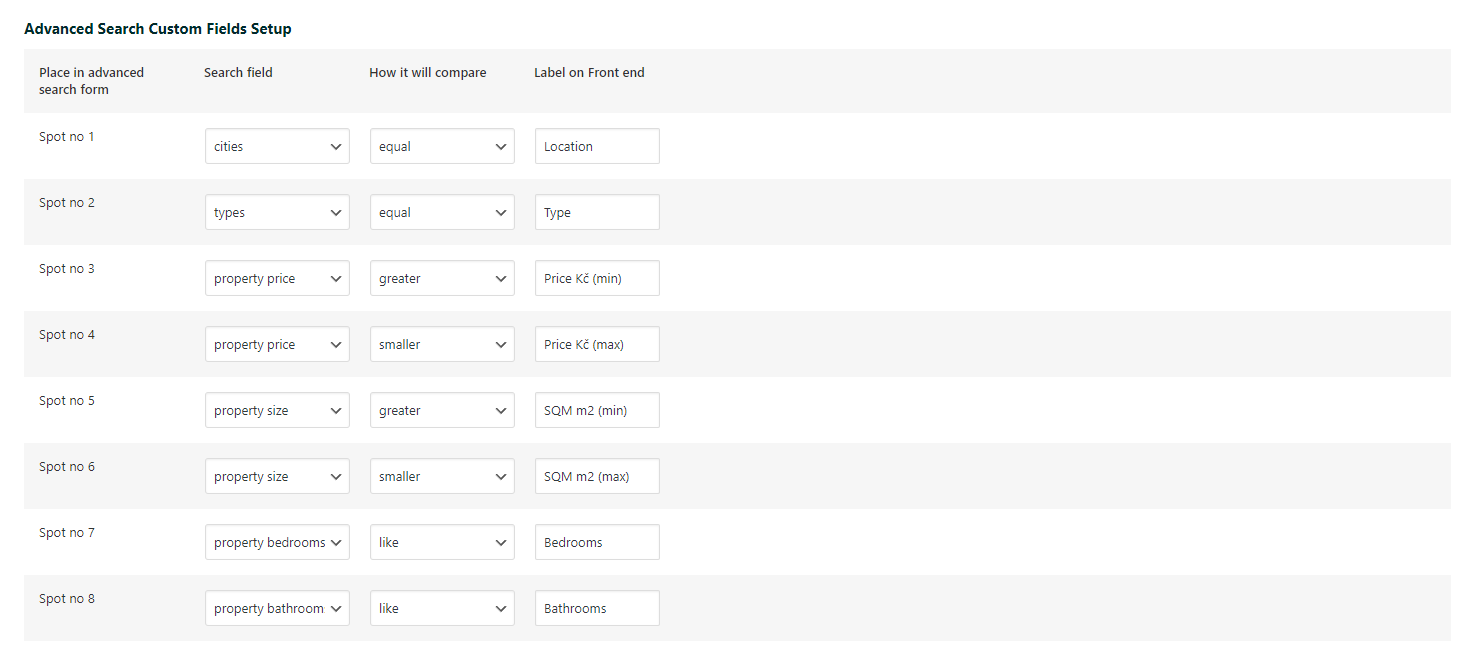Open Spot no 7 compare dropdown (like)
Image resolution: width=1466 pixels, height=669 pixels.
(x=442, y=542)
